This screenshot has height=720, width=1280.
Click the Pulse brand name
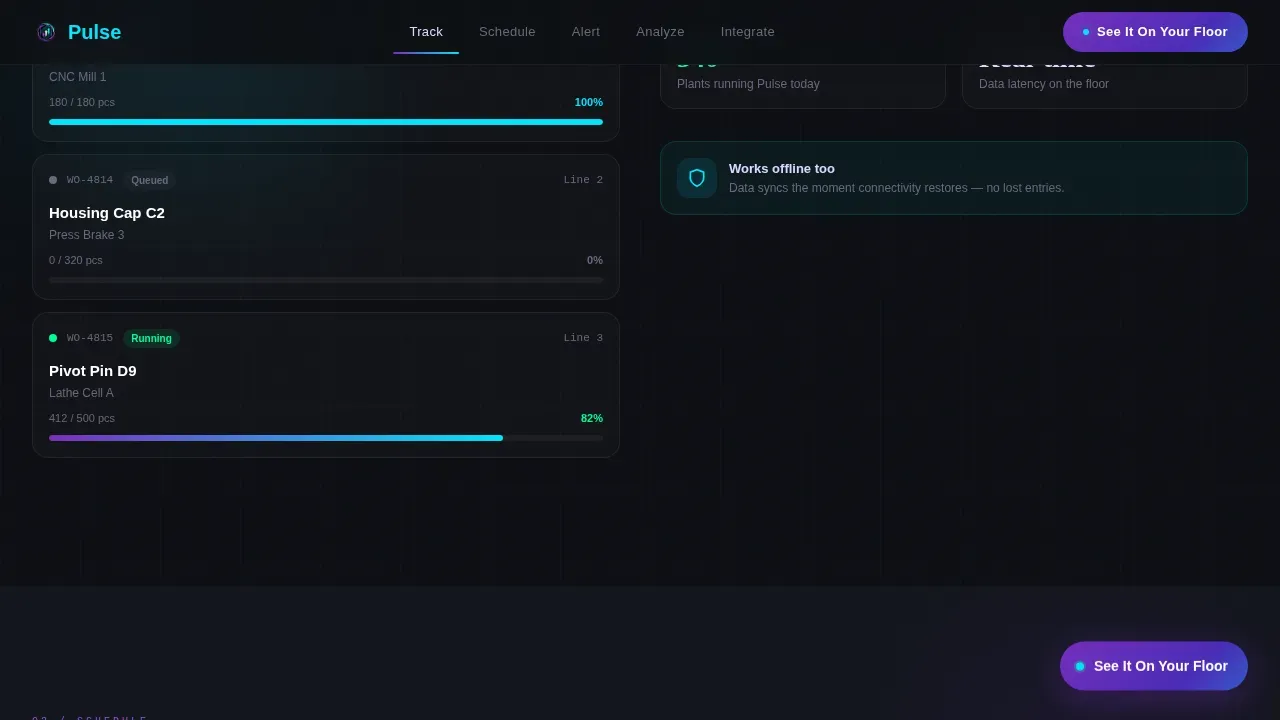pyautogui.click(x=94, y=32)
